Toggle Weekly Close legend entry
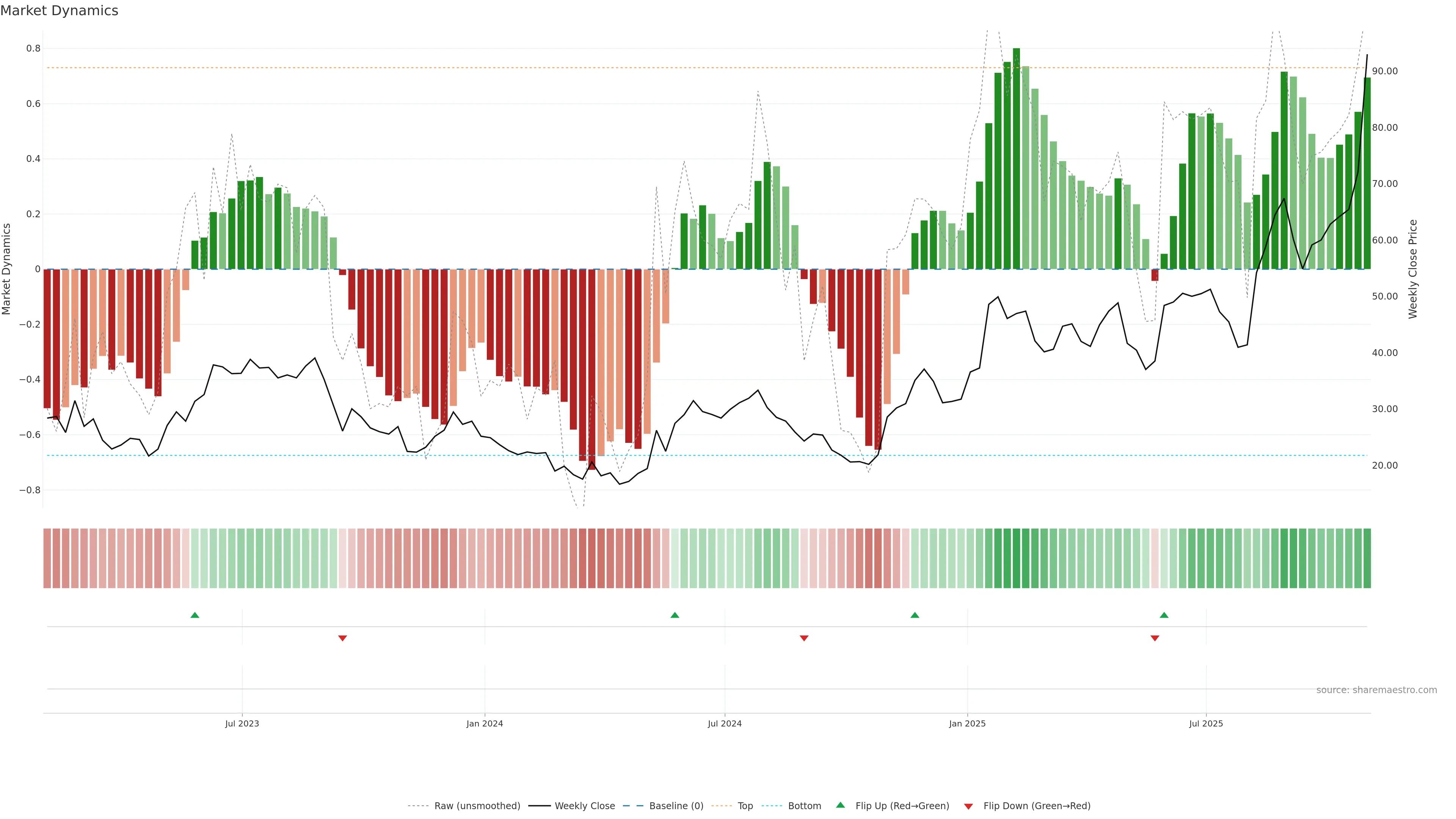Image resolution: width=1456 pixels, height=819 pixels. click(584, 806)
